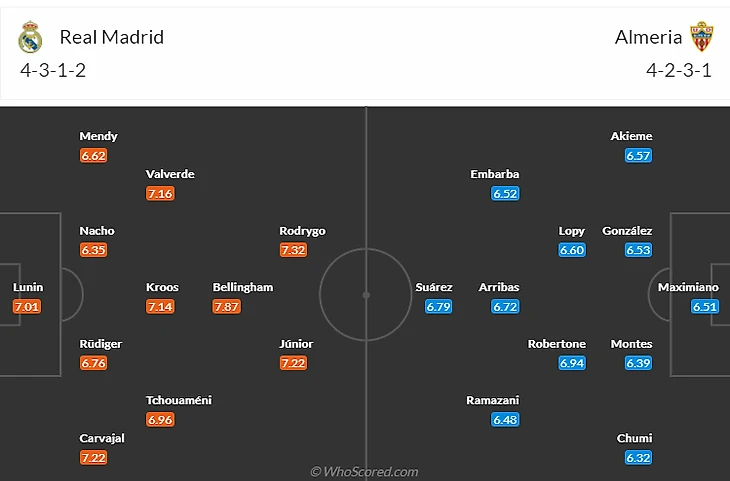Click Lunin's 7.01 rating badge
730x481 pixels.
27,306
